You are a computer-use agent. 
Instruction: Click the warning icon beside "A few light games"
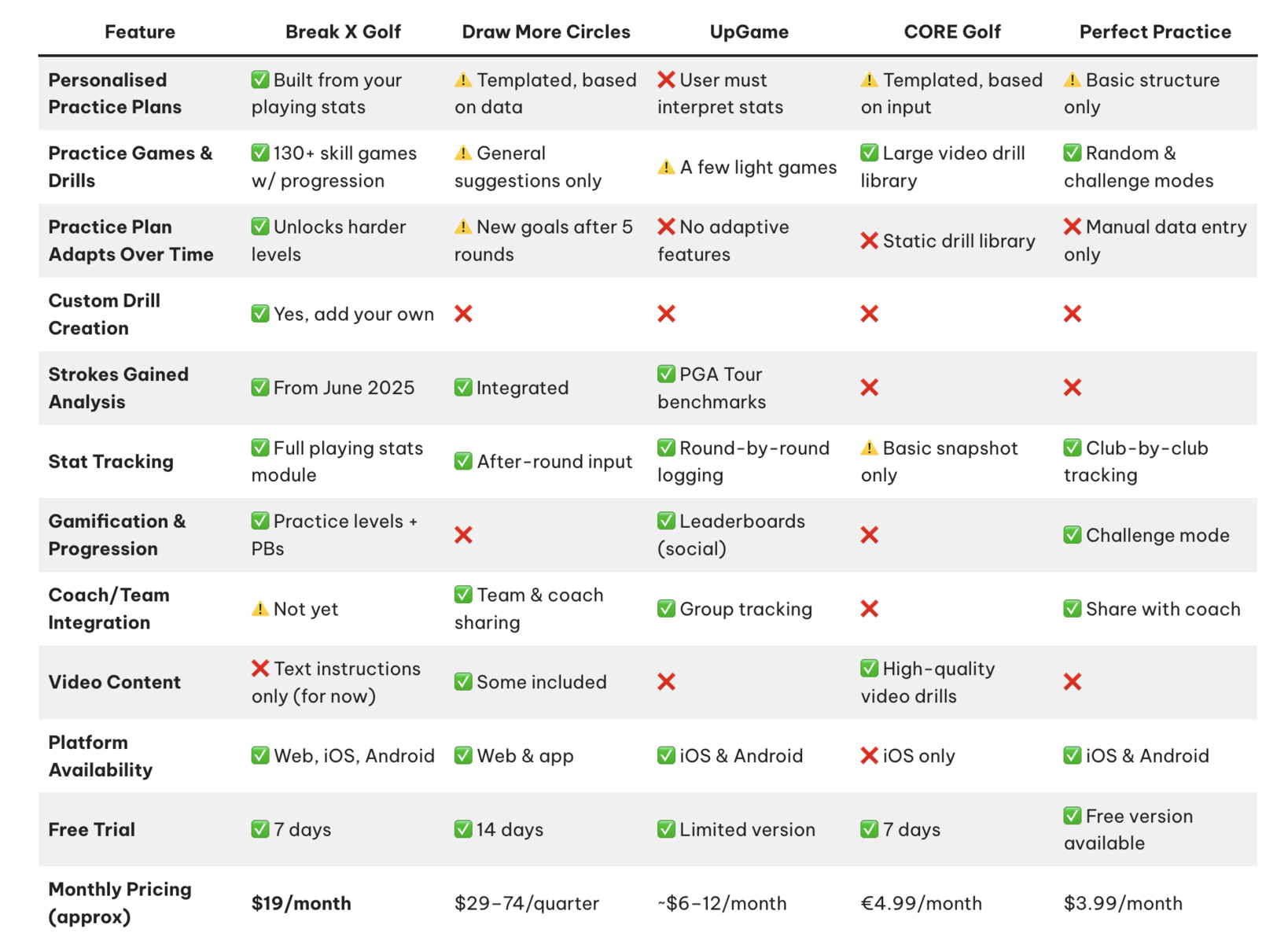(666, 168)
